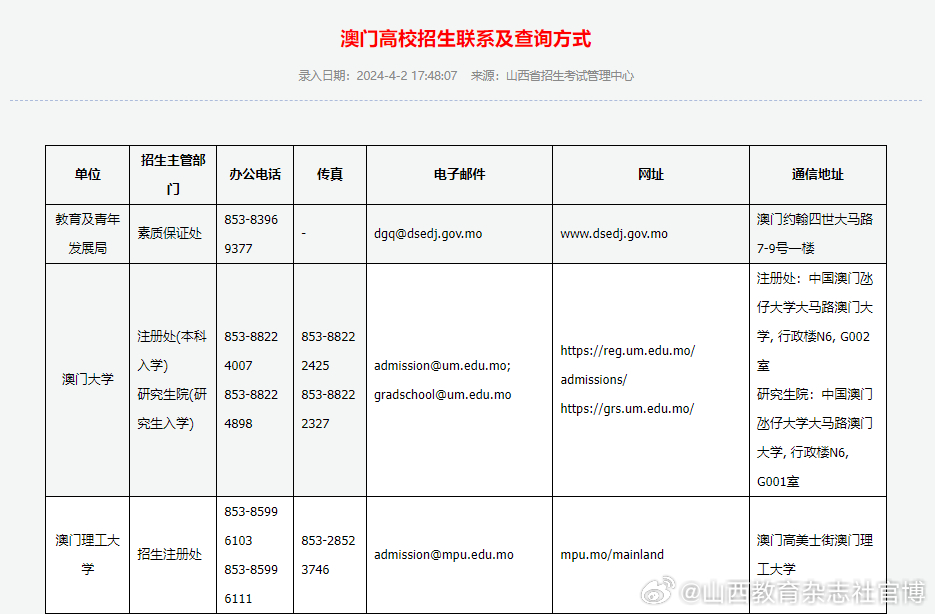This screenshot has height=614, width=935.
Task: Click the 注册处(本科入学) department text
Action: 172,351
